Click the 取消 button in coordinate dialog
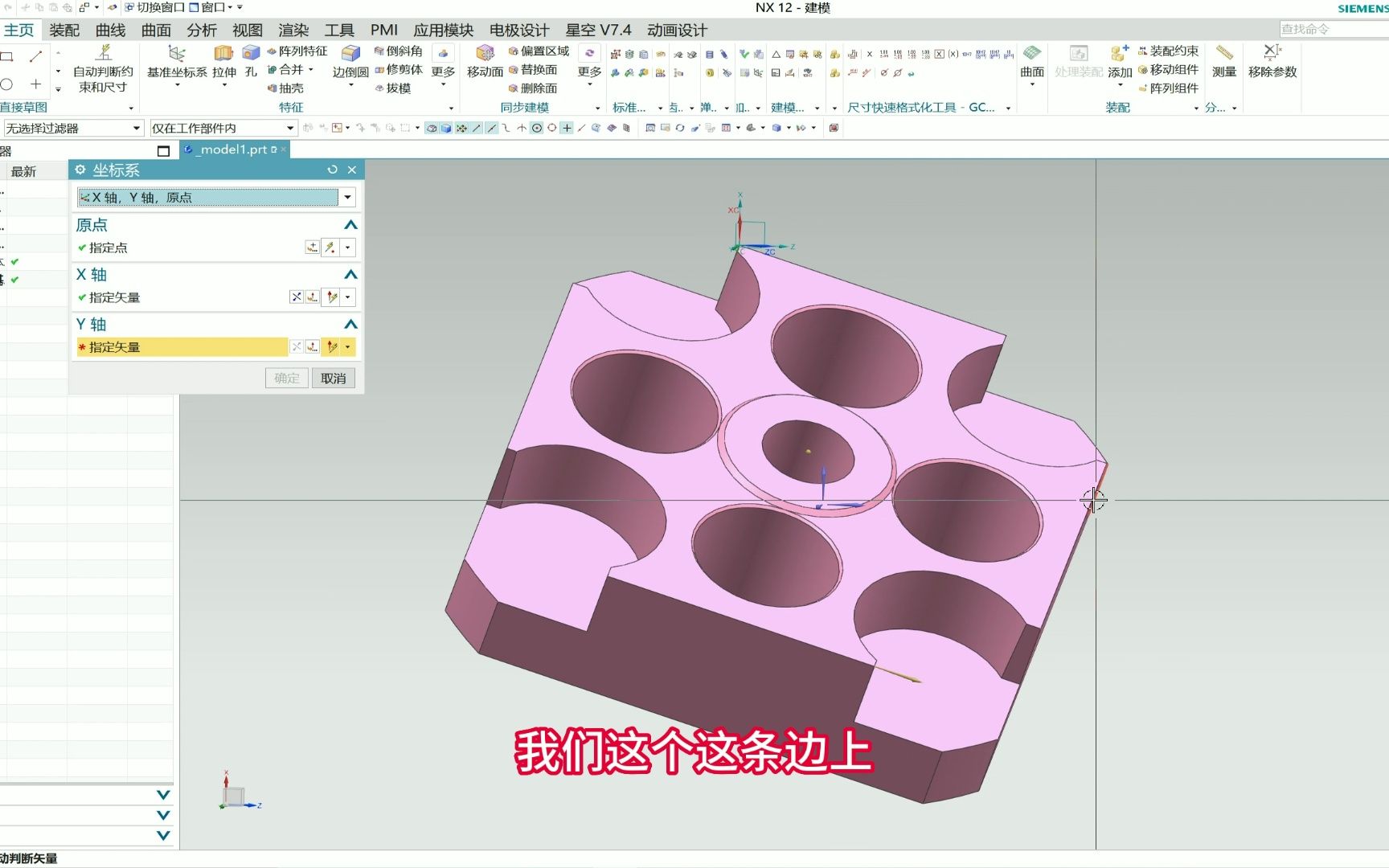The width and height of the screenshot is (1389, 868). coord(333,378)
